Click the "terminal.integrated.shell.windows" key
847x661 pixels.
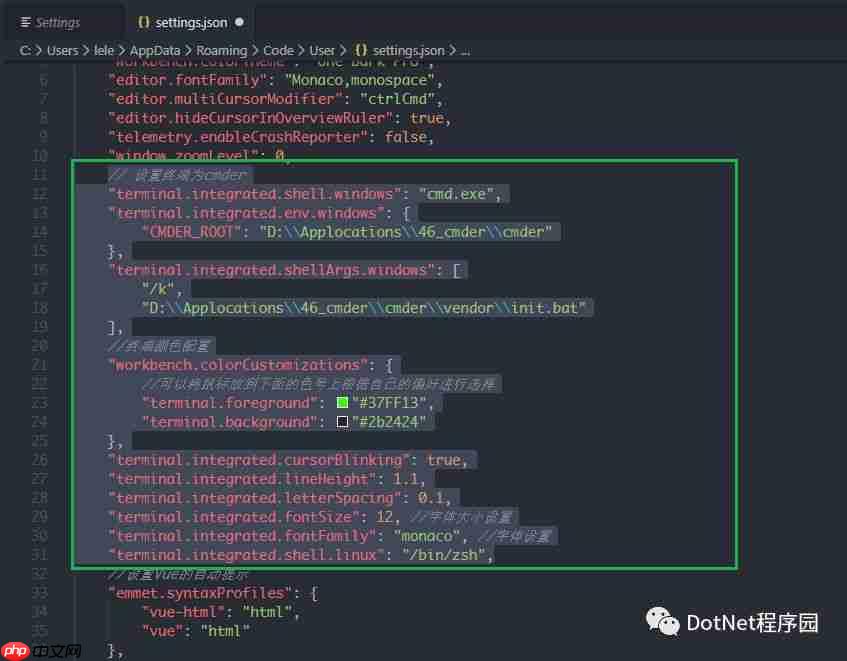click(x=255, y=194)
